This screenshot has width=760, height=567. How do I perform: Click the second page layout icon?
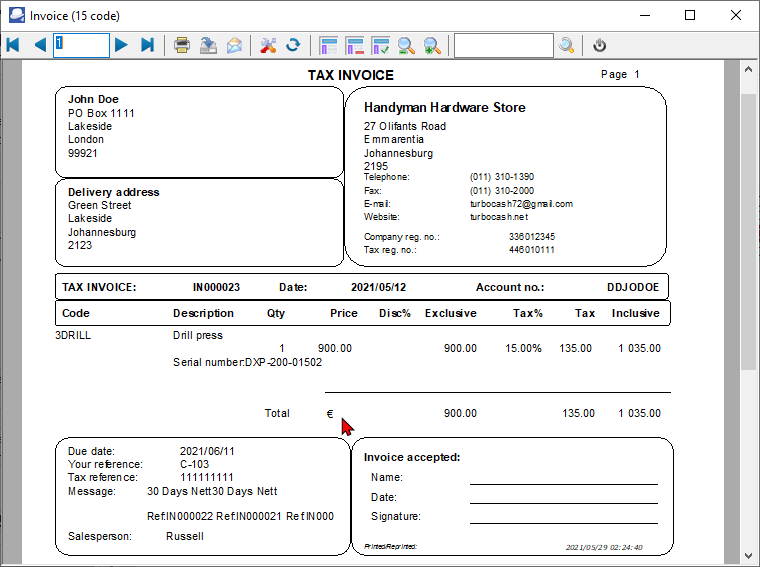tap(355, 45)
